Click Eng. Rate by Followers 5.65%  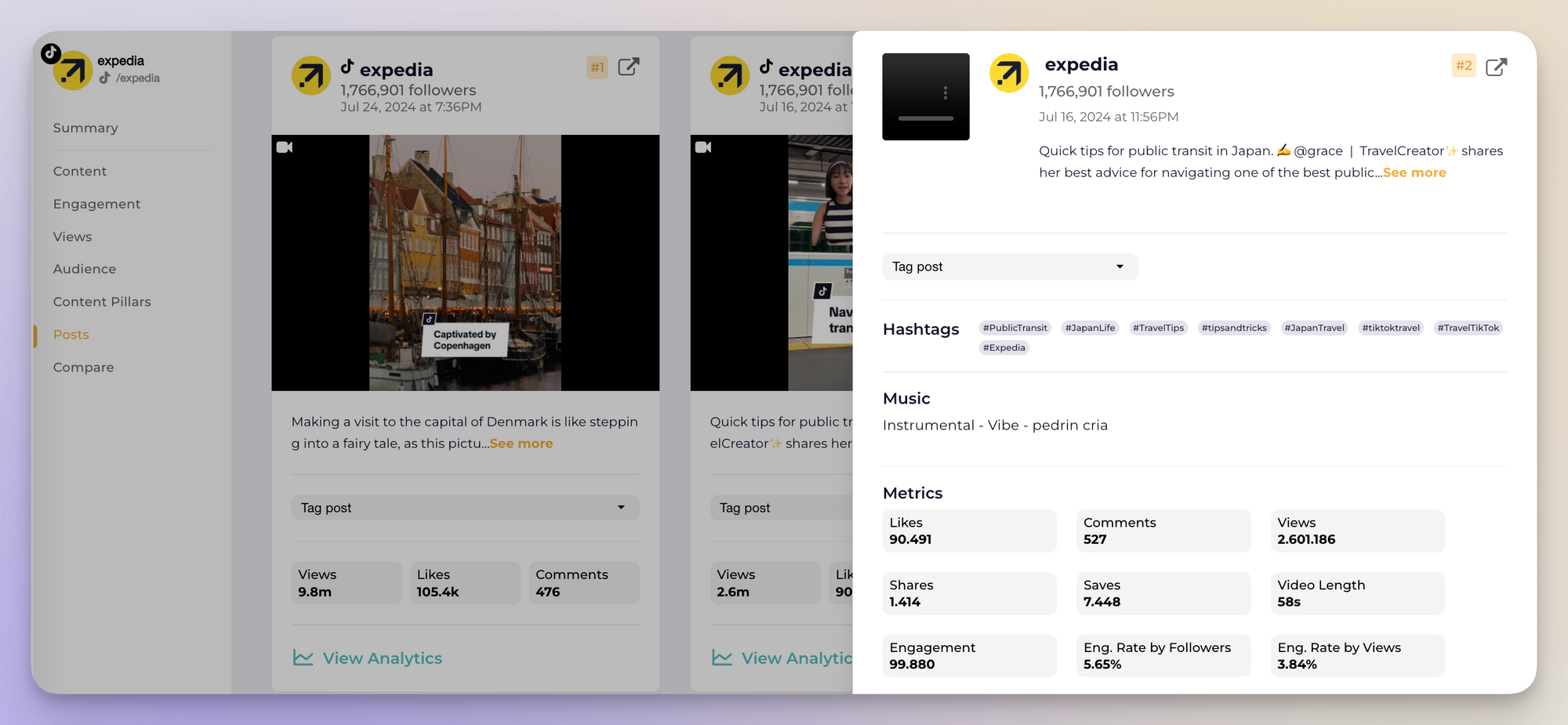click(x=1163, y=655)
